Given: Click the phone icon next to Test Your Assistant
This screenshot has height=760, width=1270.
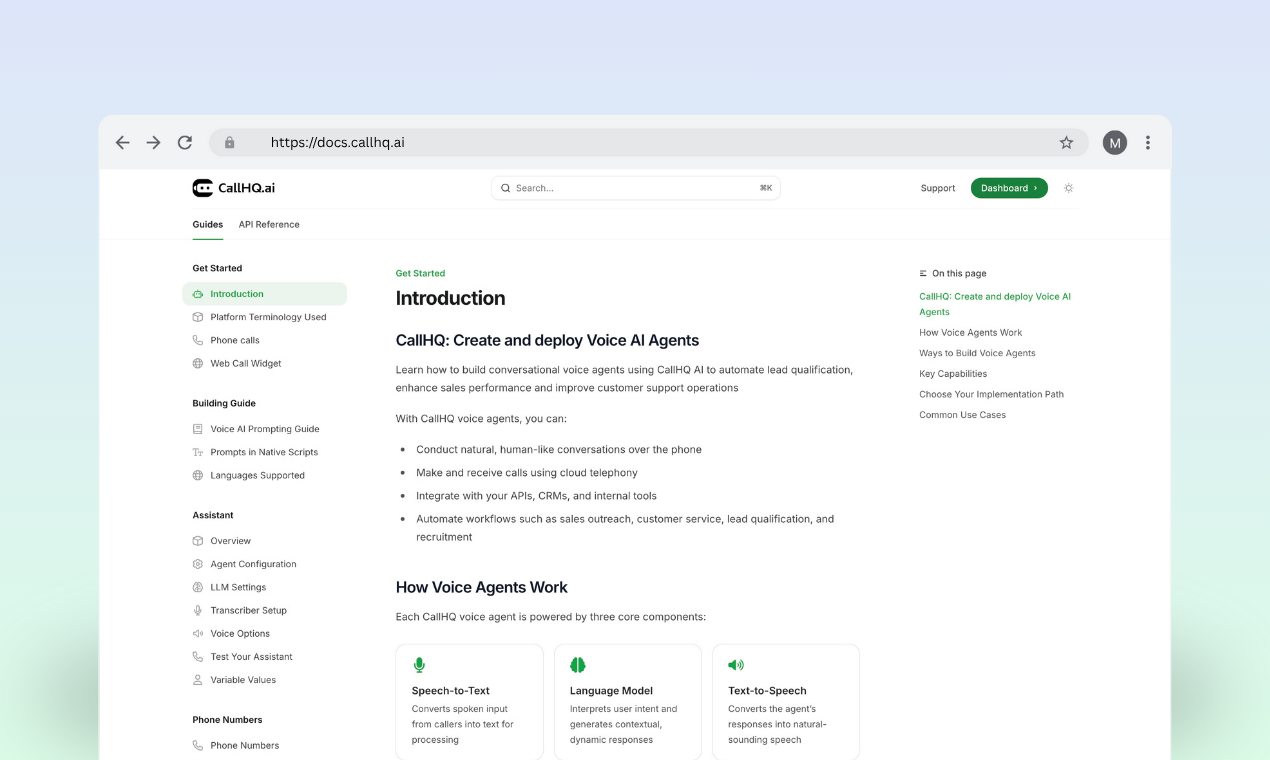Looking at the screenshot, I should (x=198, y=657).
